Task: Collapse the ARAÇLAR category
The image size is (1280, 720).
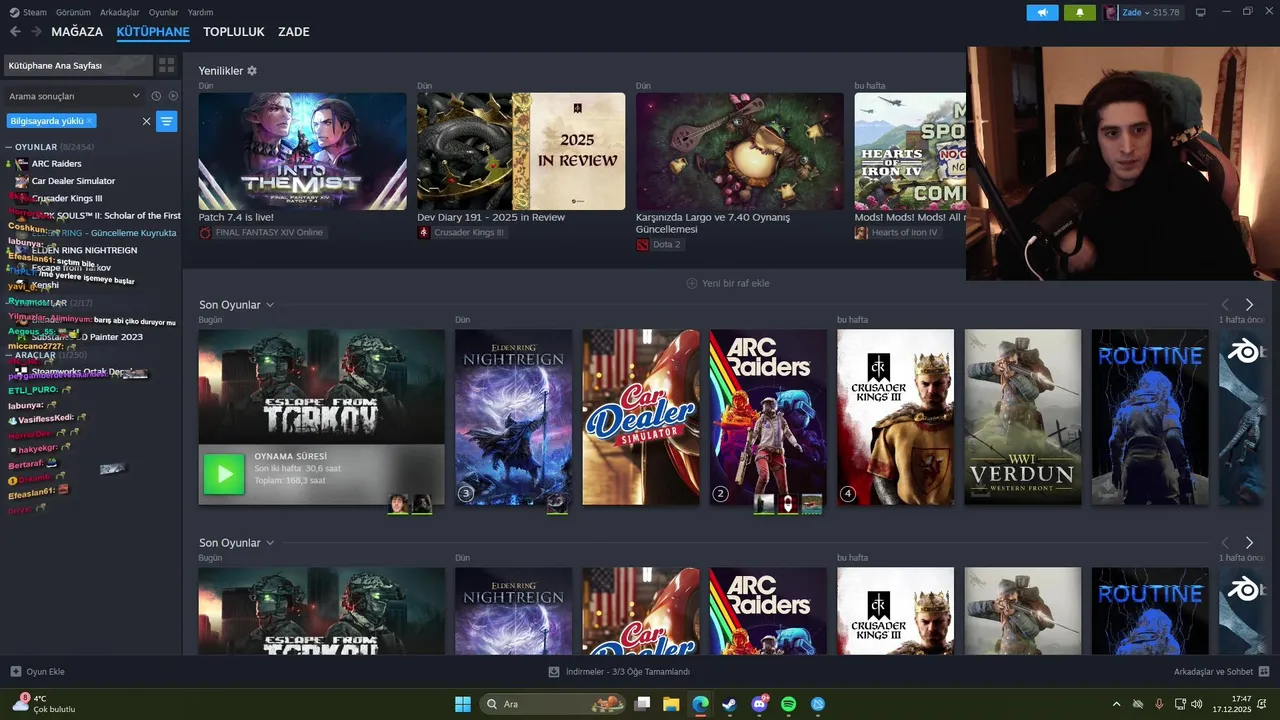Action: pyautogui.click(x=9, y=355)
